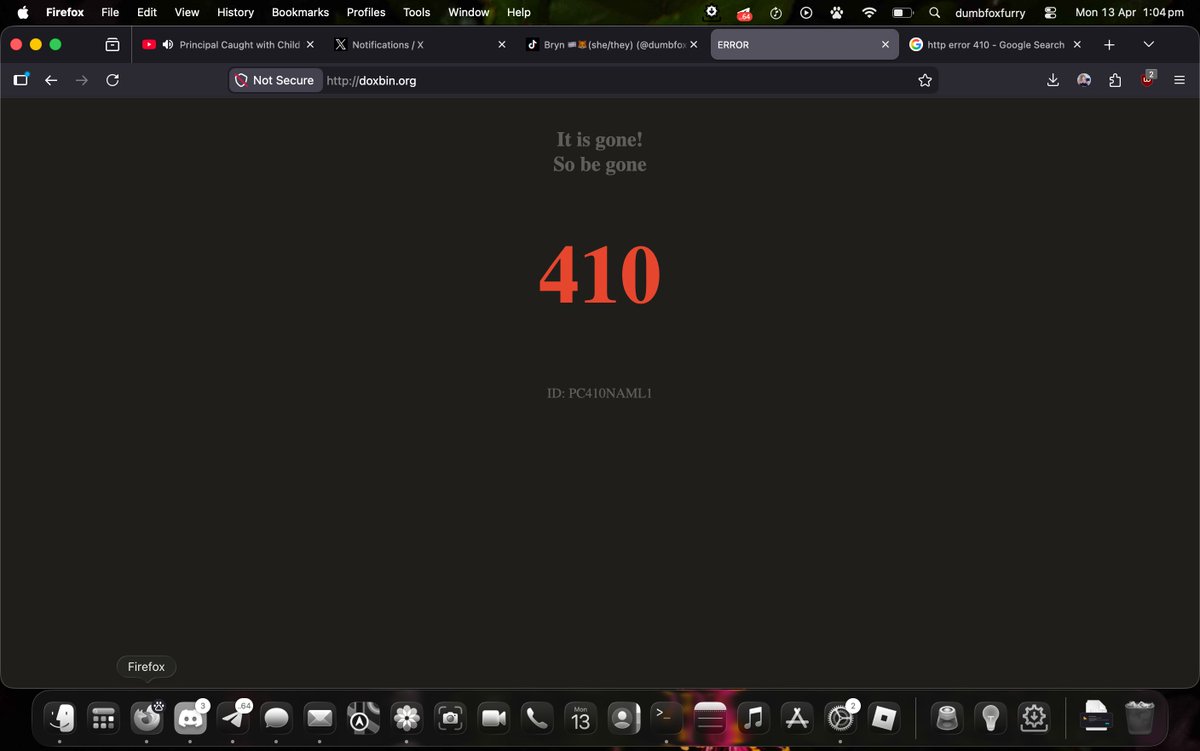Open the Firefox View icon beside tabs

(112, 45)
